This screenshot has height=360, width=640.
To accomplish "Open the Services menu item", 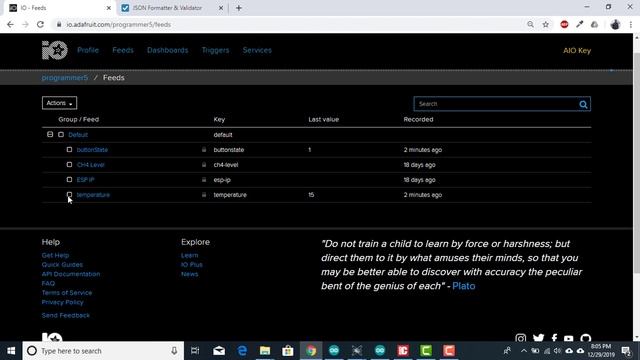I will (x=257, y=50).
